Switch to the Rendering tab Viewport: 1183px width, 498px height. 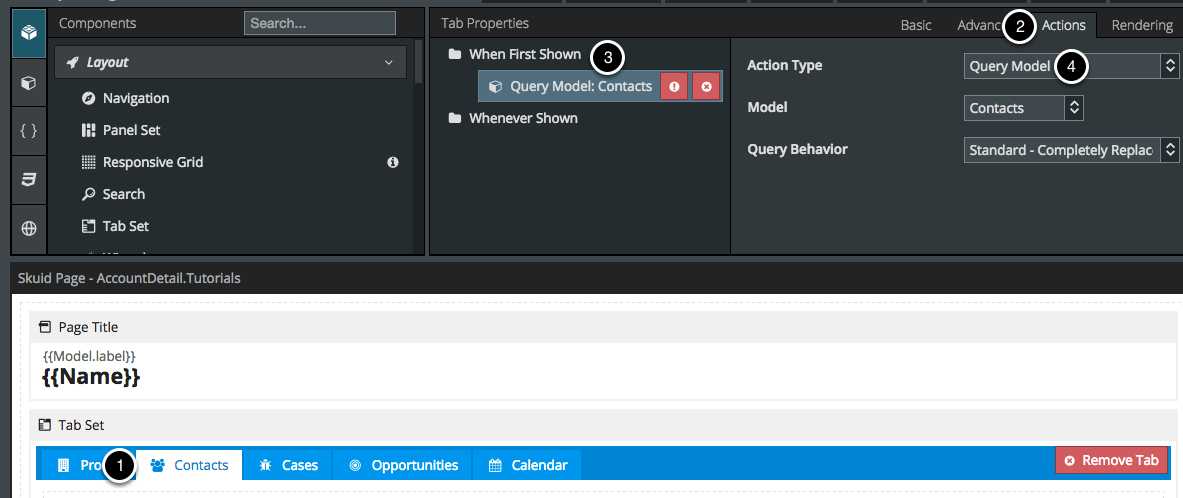click(1141, 25)
